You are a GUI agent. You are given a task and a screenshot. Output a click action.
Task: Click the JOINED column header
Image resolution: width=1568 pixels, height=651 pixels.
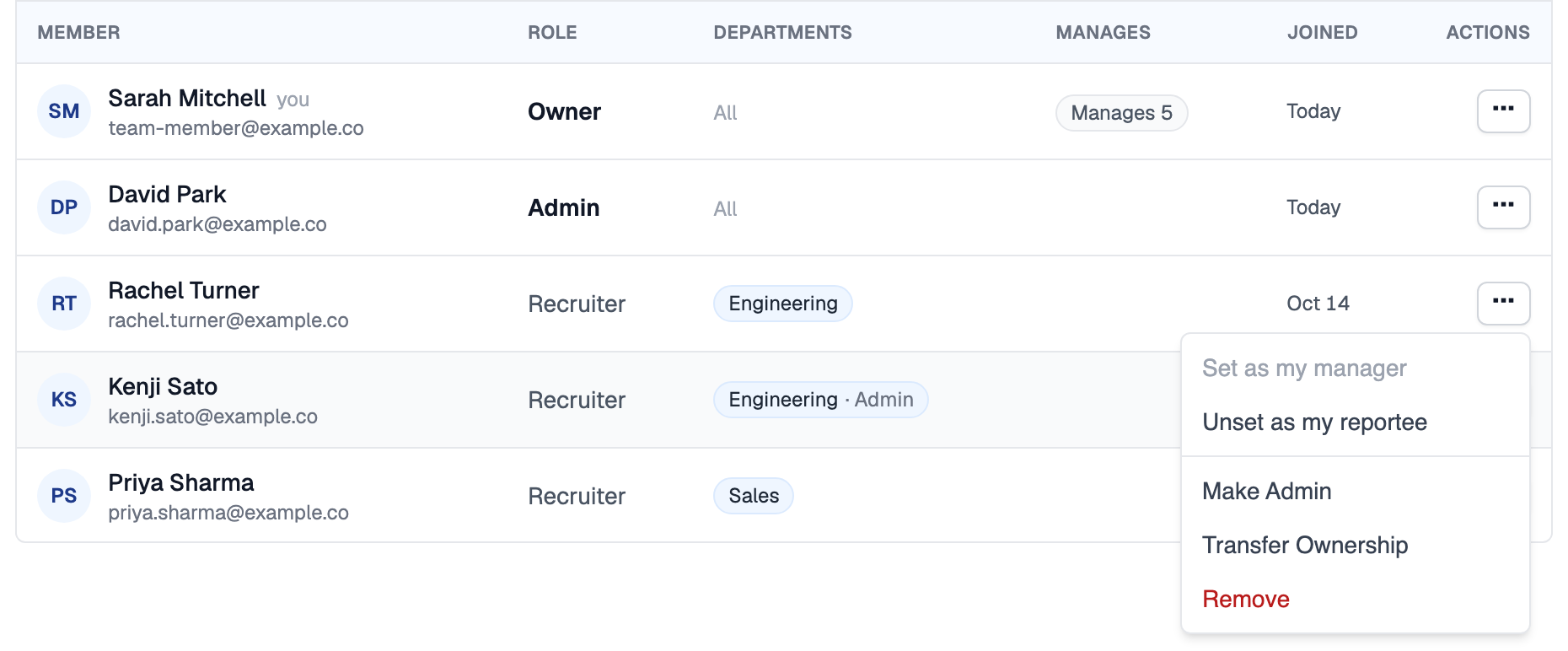coord(1323,33)
